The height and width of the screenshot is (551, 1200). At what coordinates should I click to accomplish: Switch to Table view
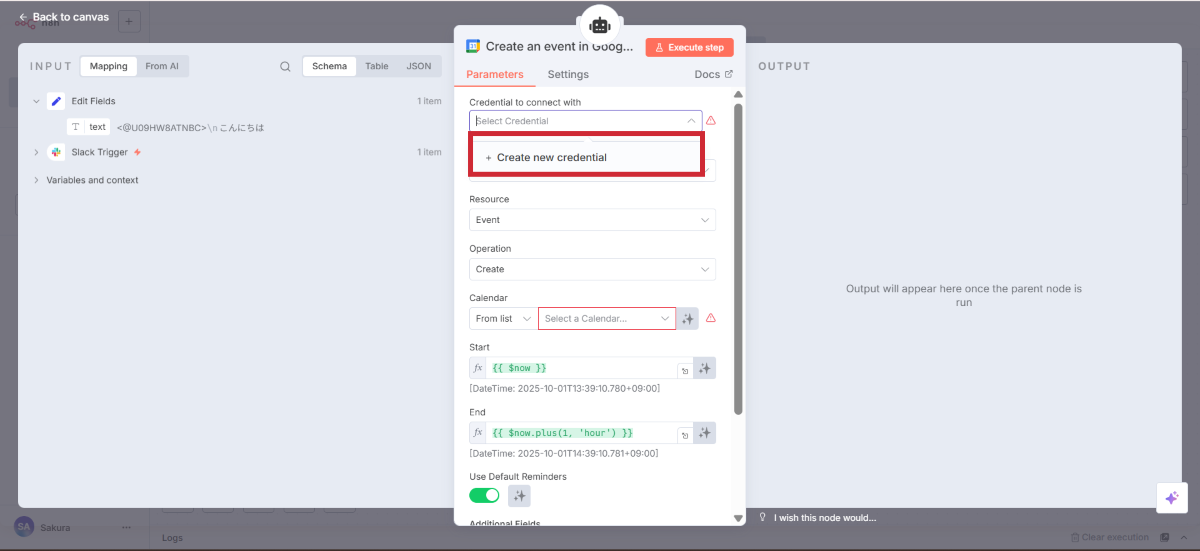pos(376,66)
